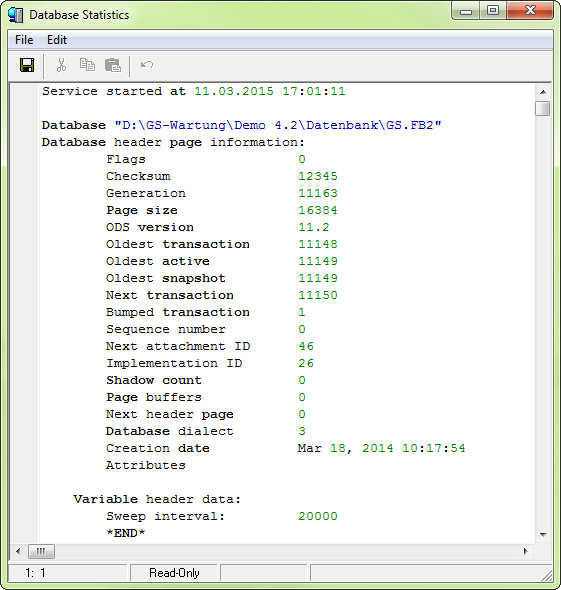The height and width of the screenshot is (590, 561).
Task: Click 'Database header page information:' line
Action: (173, 142)
